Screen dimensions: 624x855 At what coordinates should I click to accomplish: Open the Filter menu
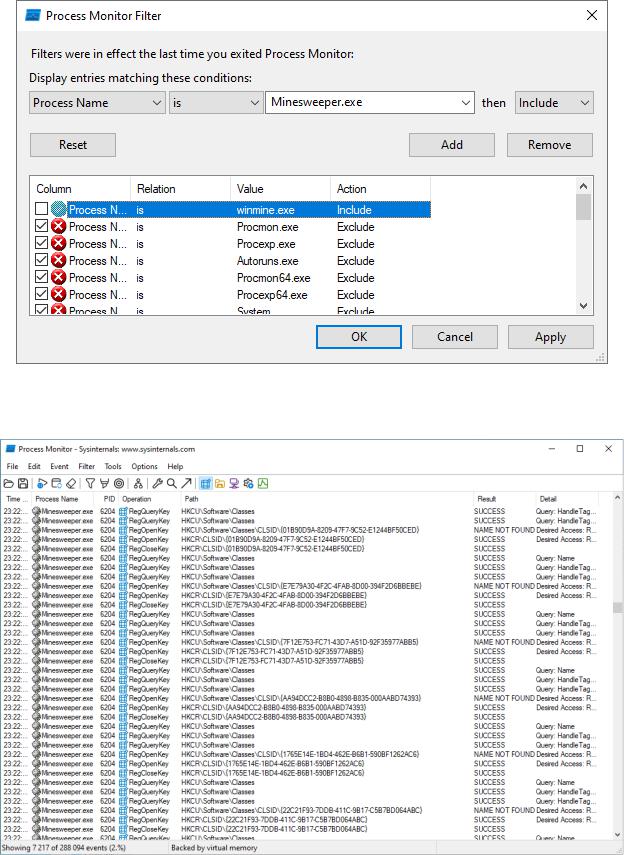coord(87,466)
